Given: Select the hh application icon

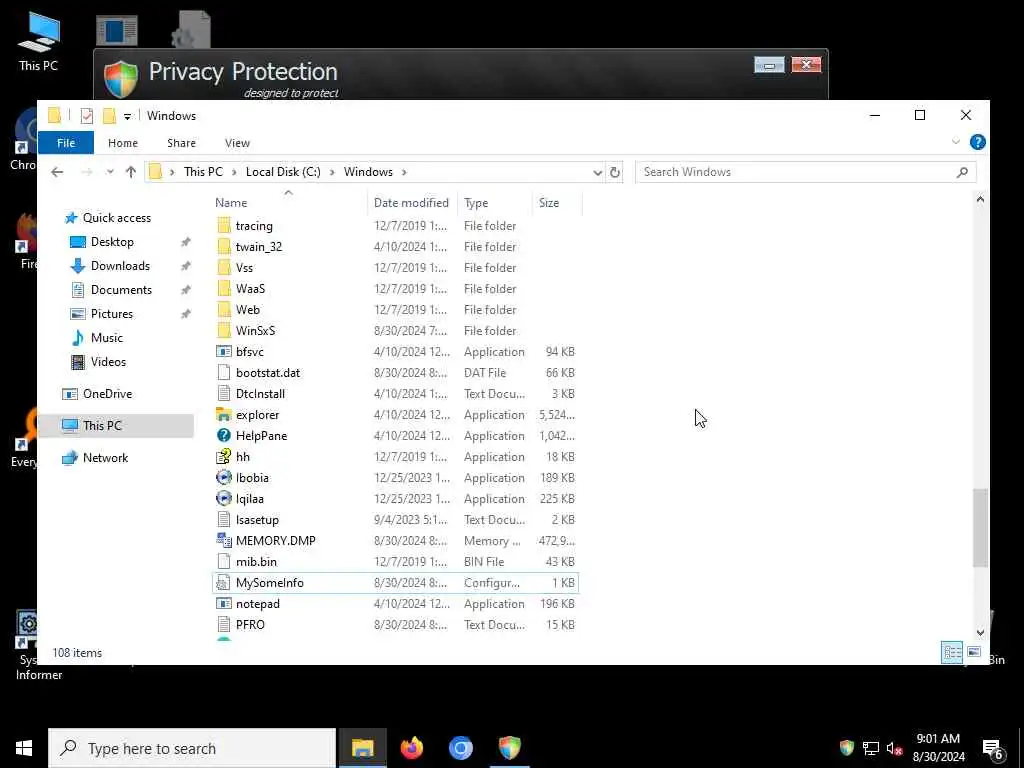Looking at the screenshot, I should [x=224, y=456].
